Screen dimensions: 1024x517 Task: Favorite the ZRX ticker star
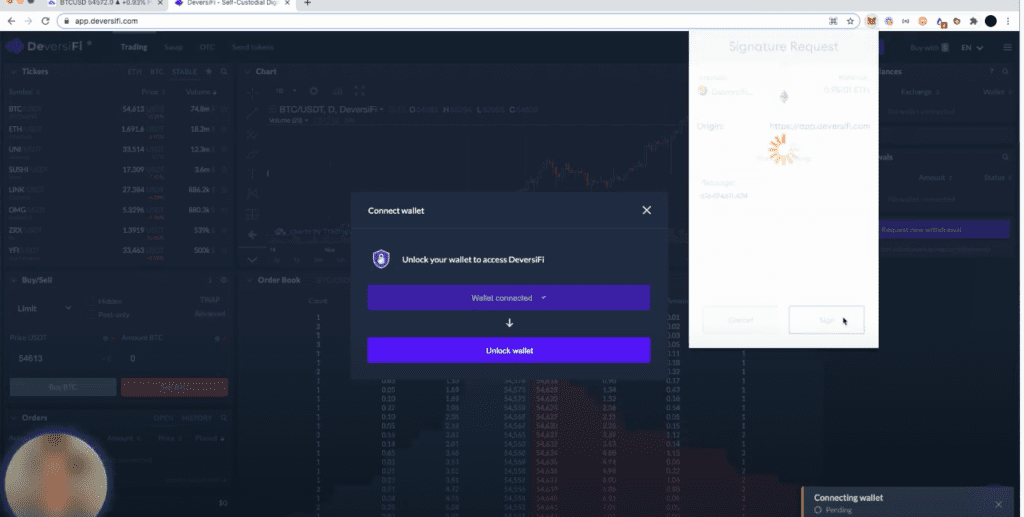click(224, 230)
